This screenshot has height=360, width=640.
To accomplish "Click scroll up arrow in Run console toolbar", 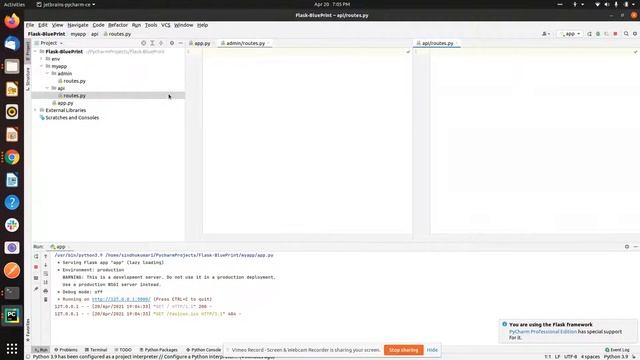I will coord(46,256).
